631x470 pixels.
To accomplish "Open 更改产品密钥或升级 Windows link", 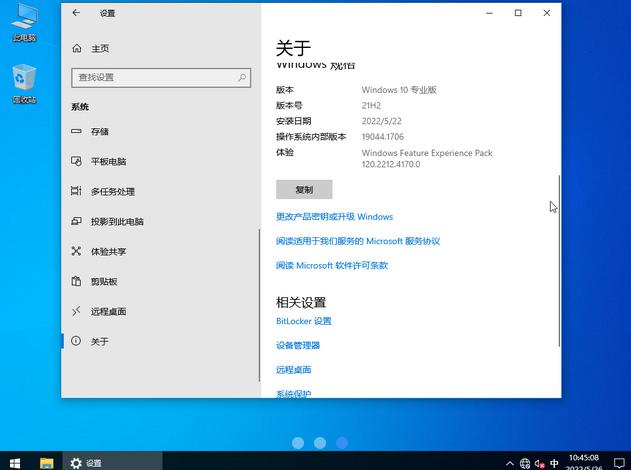I will [x=334, y=216].
